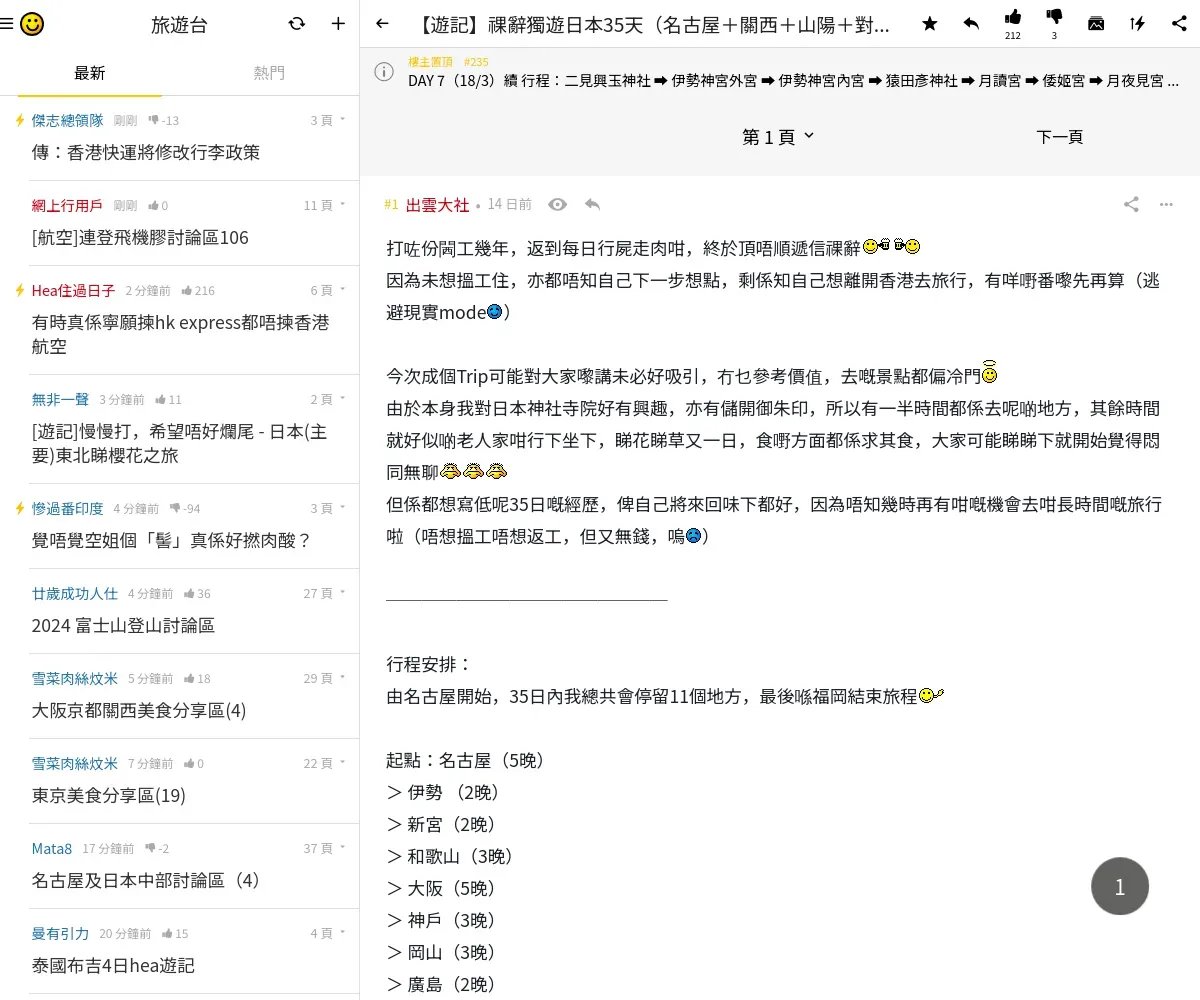Click the pinned post label #235
This screenshot has width=1200, height=1000.
pyautogui.click(x=476, y=61)
